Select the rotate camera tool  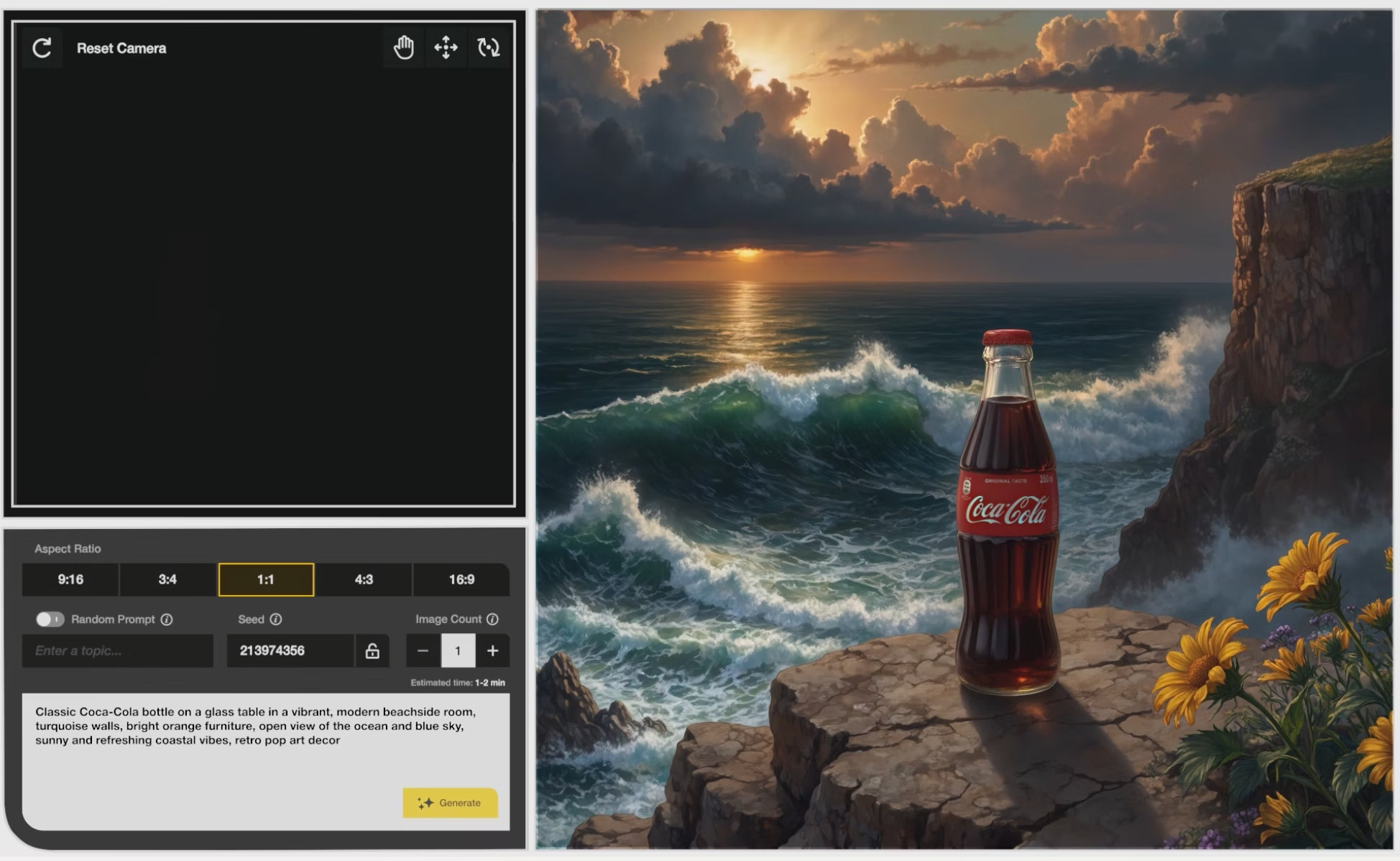click(489, 48)
